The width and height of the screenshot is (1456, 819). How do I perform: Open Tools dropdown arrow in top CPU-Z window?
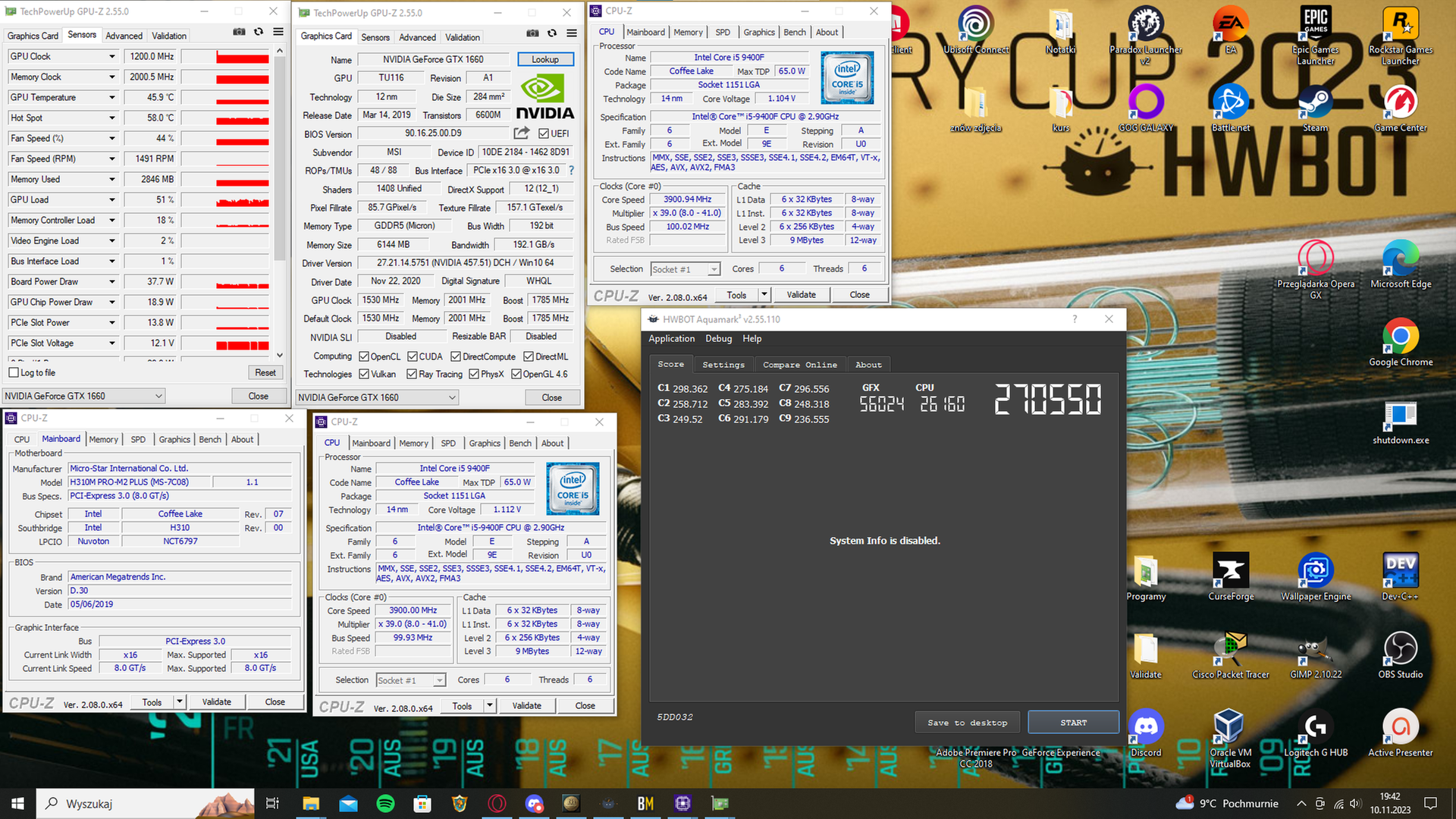[764, 294]
